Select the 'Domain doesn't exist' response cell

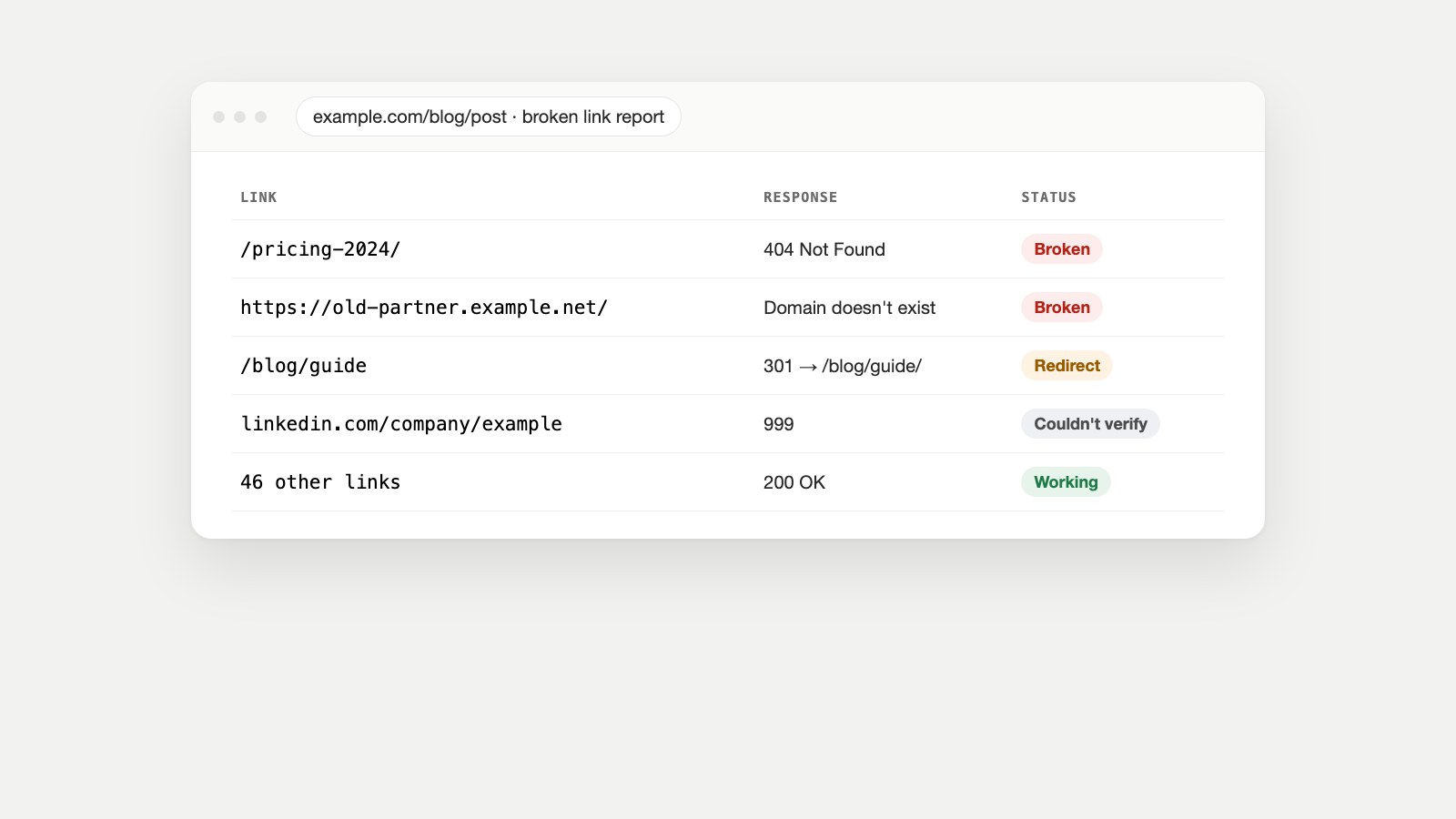point(849,308)
